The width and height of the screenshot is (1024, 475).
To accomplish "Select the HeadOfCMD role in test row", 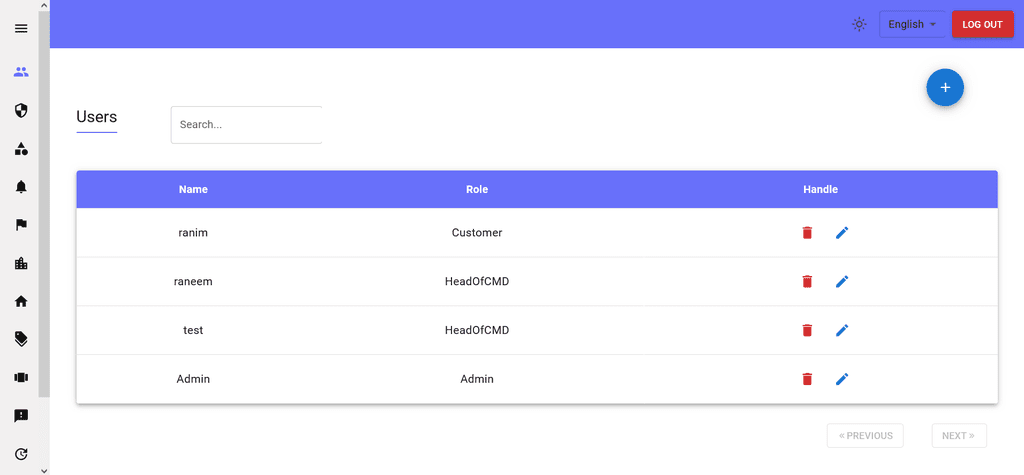I will tap(477, 331).
